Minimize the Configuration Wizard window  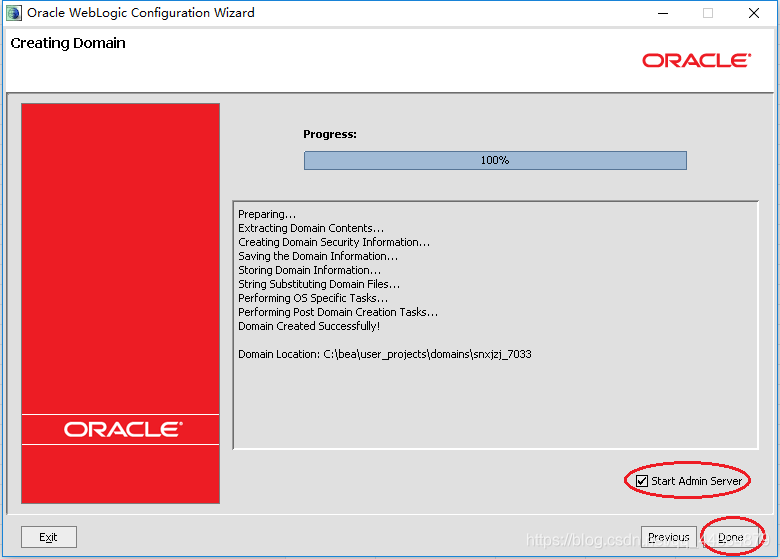coord(663,13)
